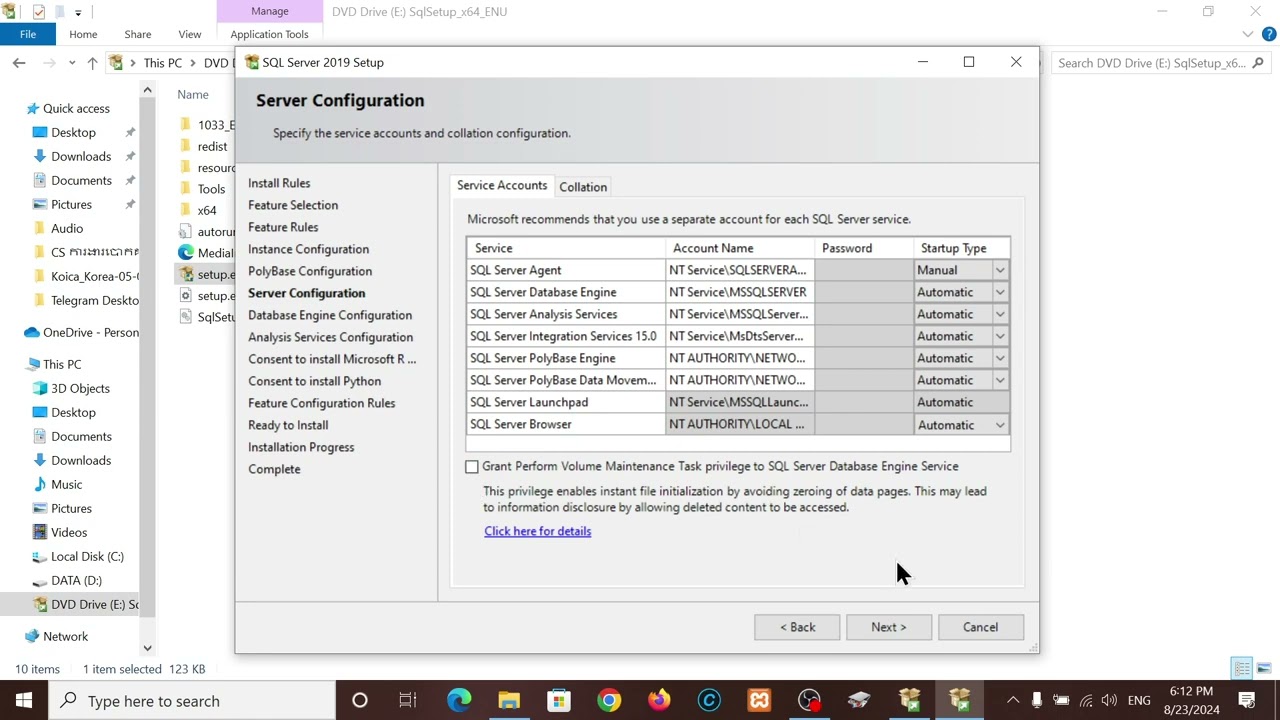Switch to the Collation tab
The height and width of the screenshot is (720, 1280).
[x=583, y=187]
